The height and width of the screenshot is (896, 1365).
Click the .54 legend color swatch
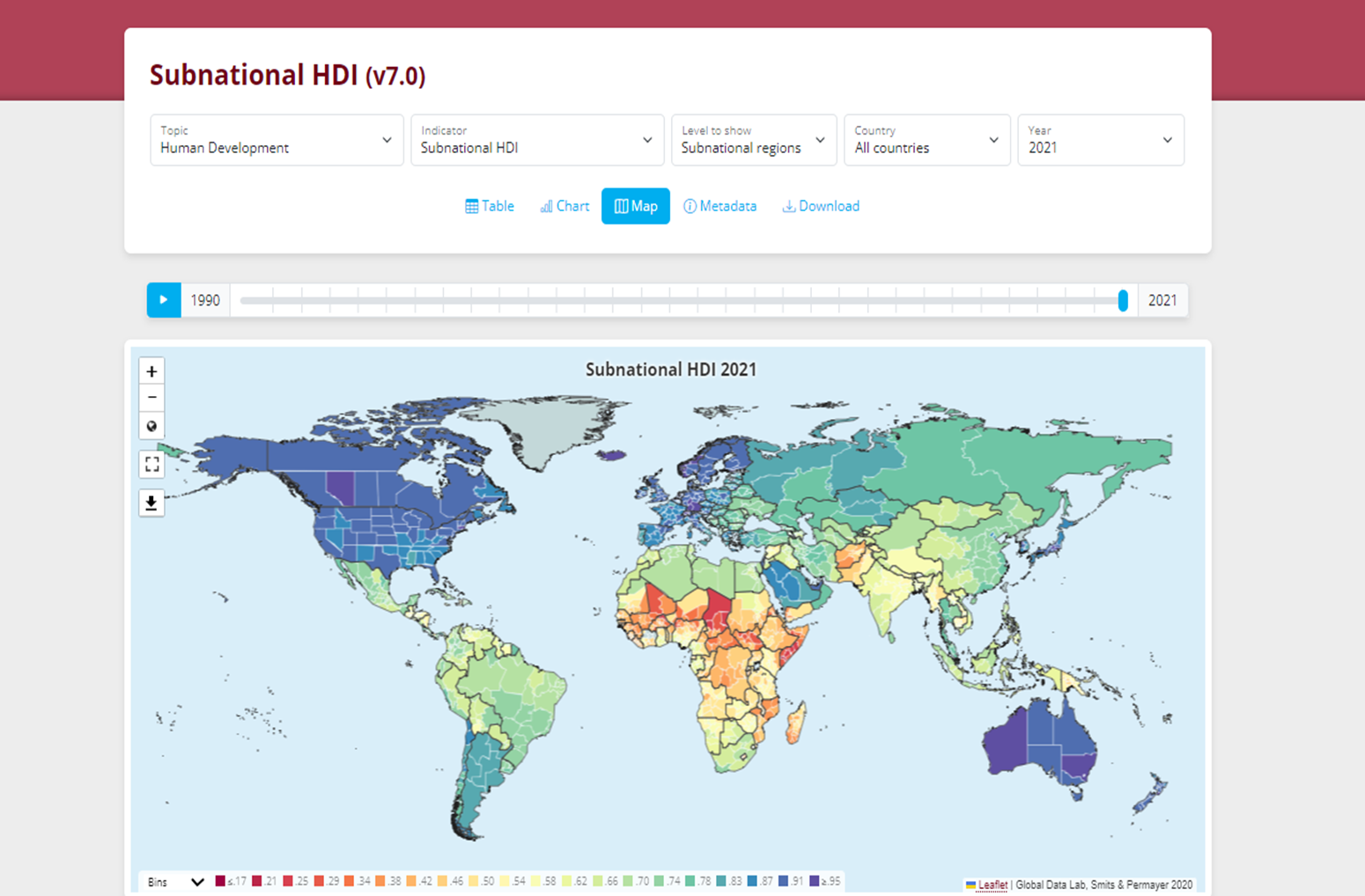[505, 881]
